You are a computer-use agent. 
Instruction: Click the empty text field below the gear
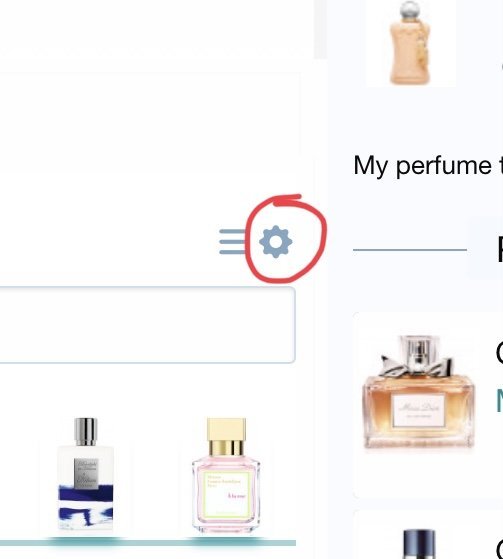point(148,325)
